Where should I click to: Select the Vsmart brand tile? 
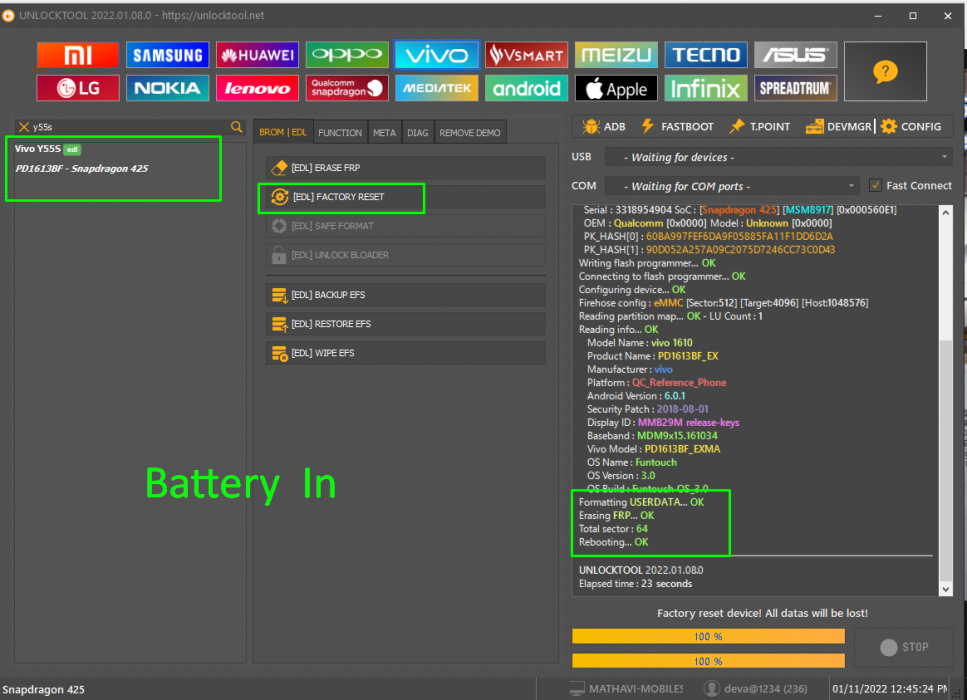[x=527, y=55]
